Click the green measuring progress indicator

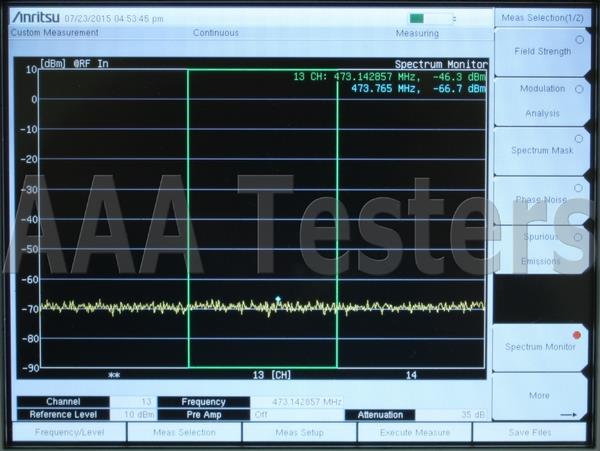tap(417, 18)
